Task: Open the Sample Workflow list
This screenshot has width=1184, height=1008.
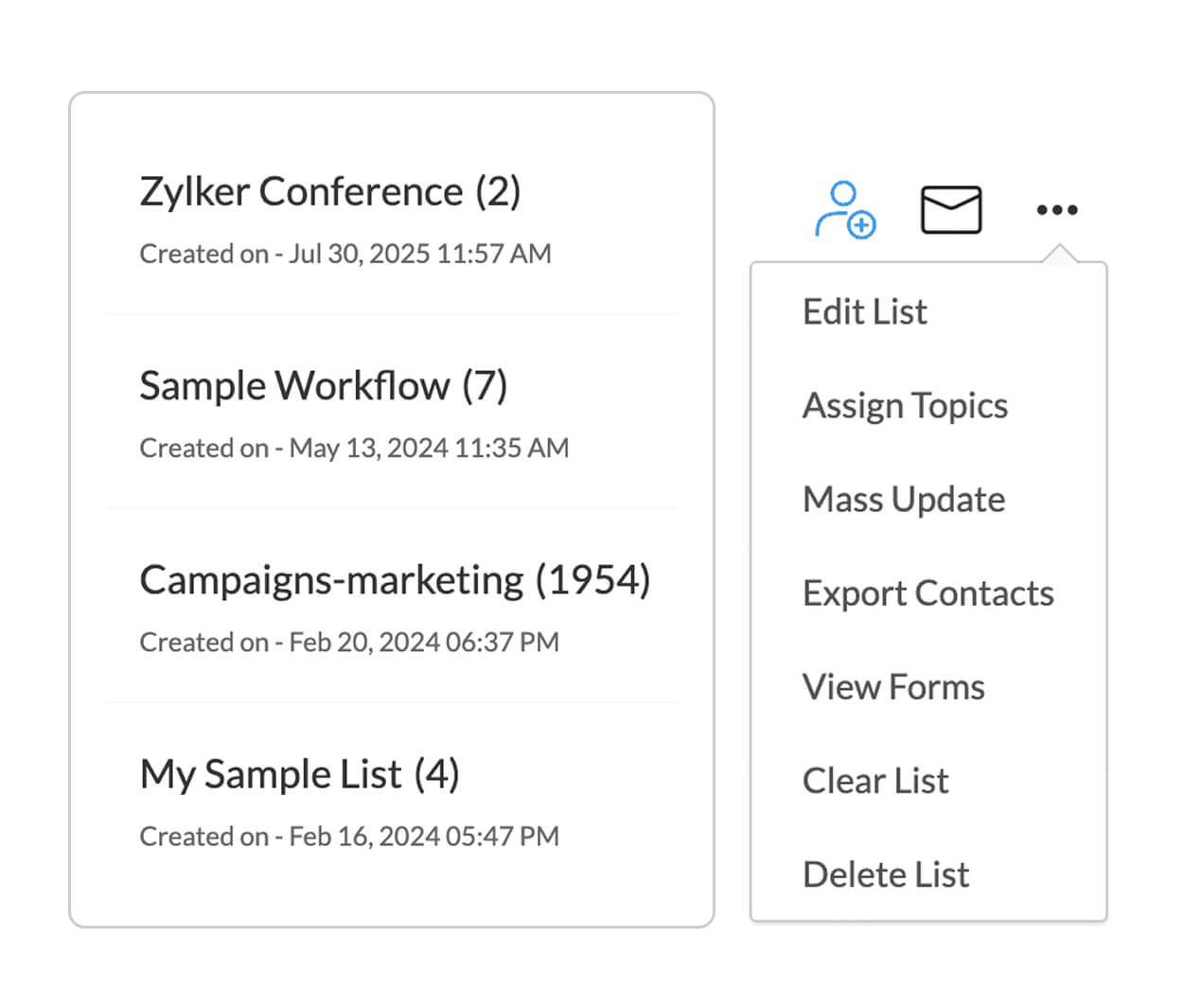Action: [x=294, y=385]
